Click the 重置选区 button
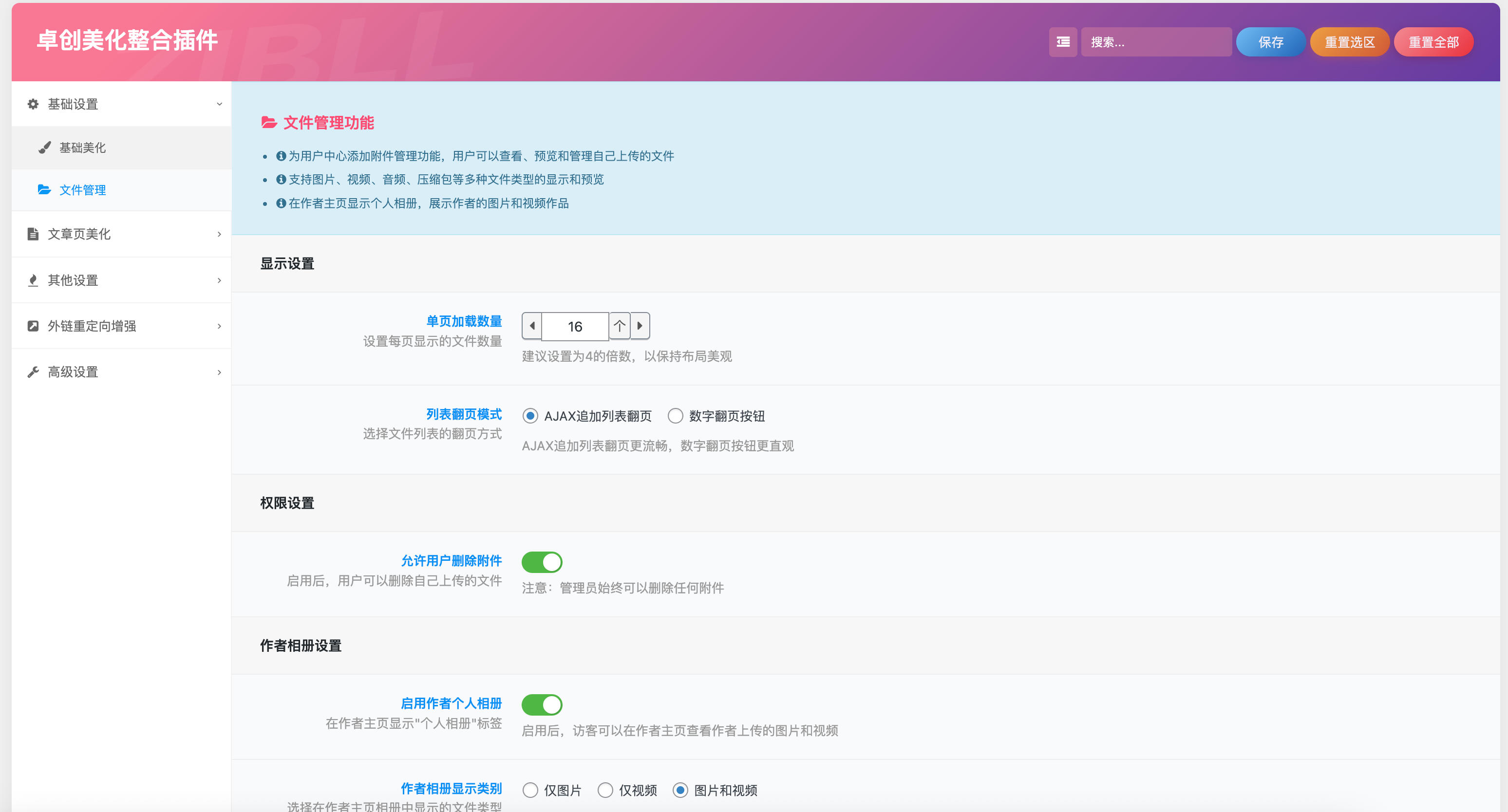The height and width of the screenshot is (812, 1508). point(1350,42)
